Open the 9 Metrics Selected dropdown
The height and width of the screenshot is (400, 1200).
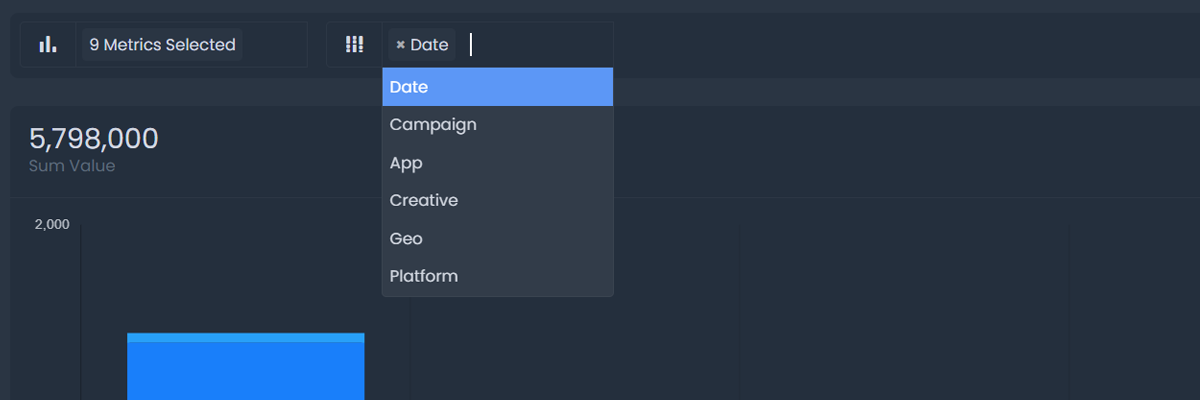(162, 45)
